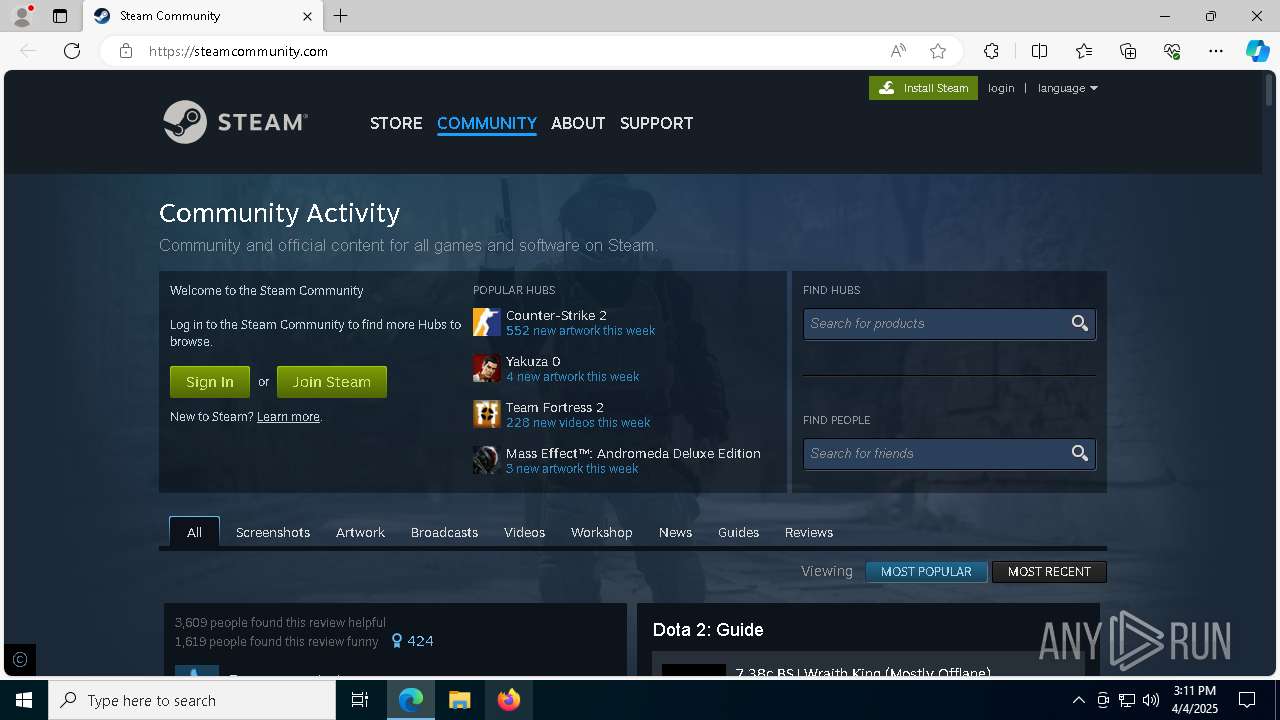Click the award icon next to 424
Image resolution: width=1280 pixels, height=720 pixels.
click(x=396, y=641)
